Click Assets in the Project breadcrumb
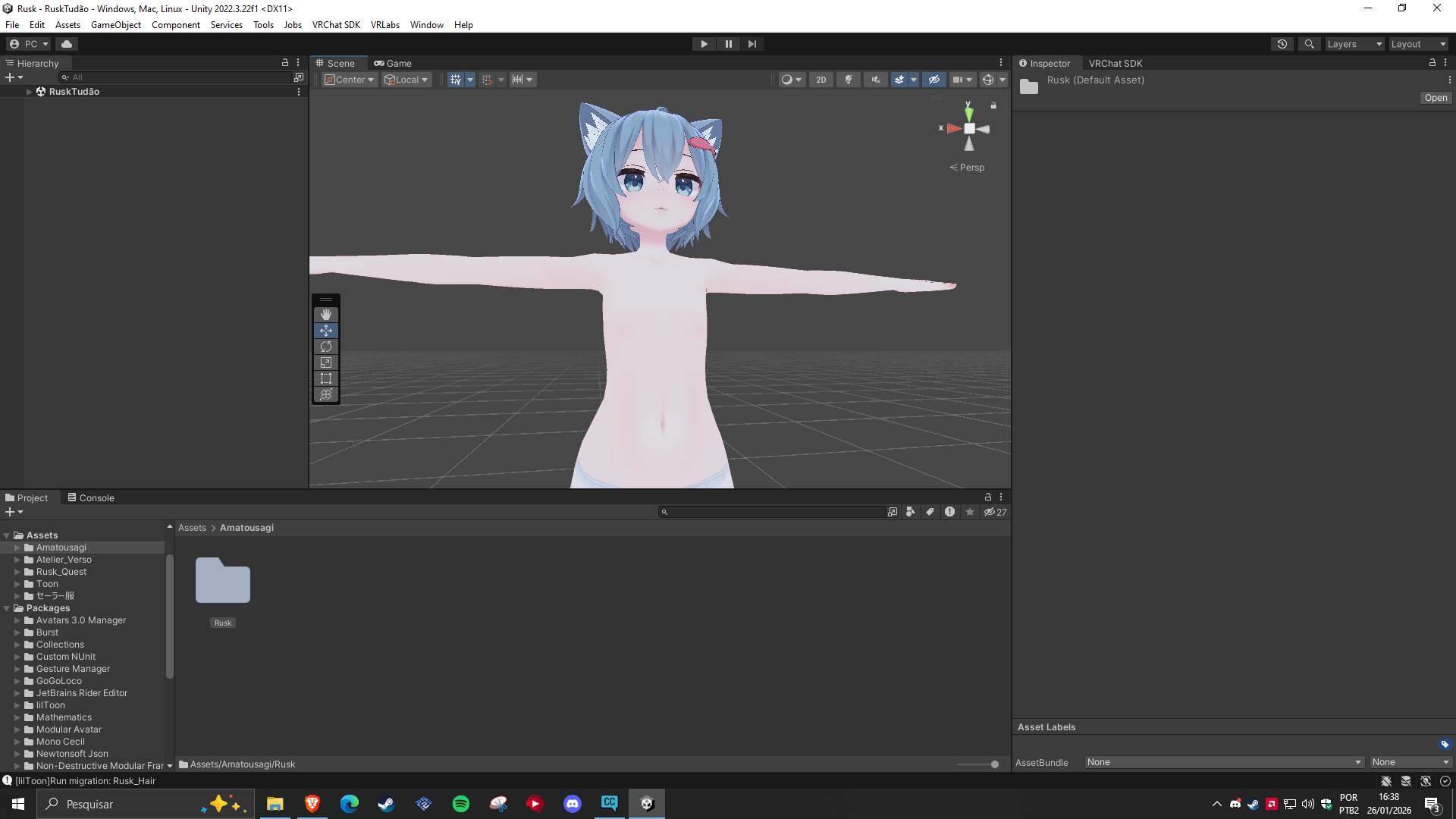Screen dimensions: 1456x819 pos(192,528)
